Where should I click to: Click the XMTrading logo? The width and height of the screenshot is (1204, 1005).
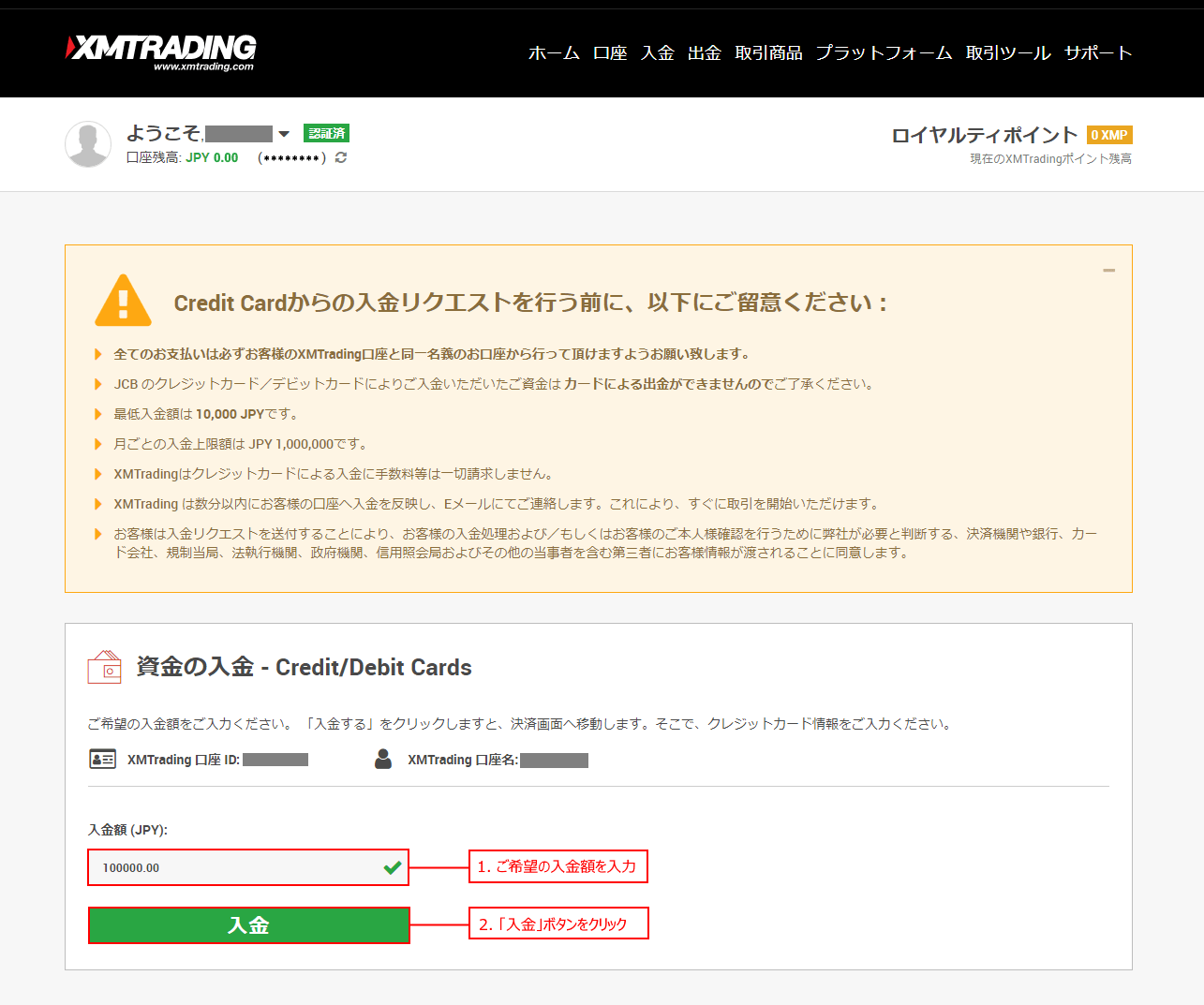(x=161, y=52)
